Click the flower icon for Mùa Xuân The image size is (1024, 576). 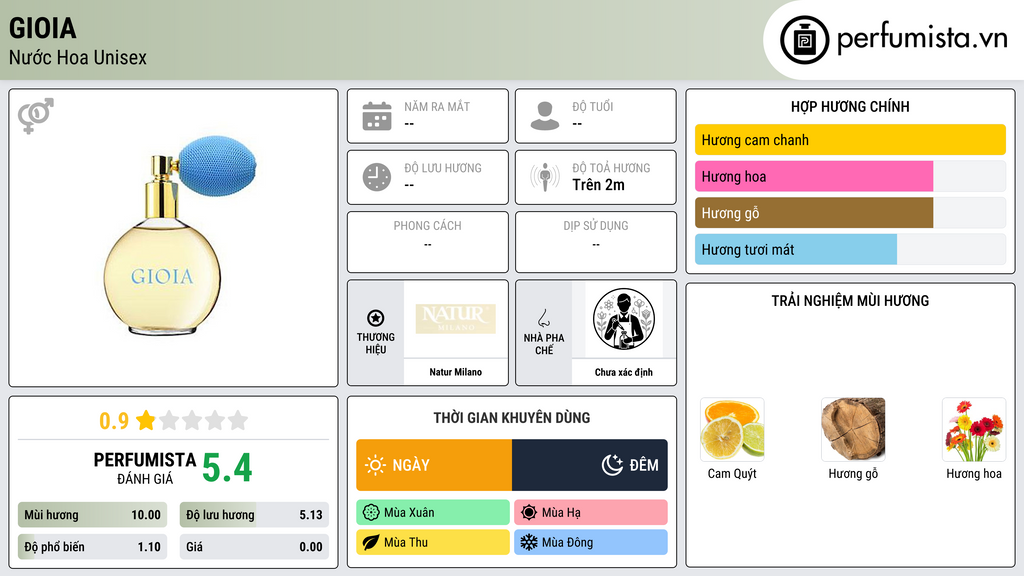[x=371, y=513]
